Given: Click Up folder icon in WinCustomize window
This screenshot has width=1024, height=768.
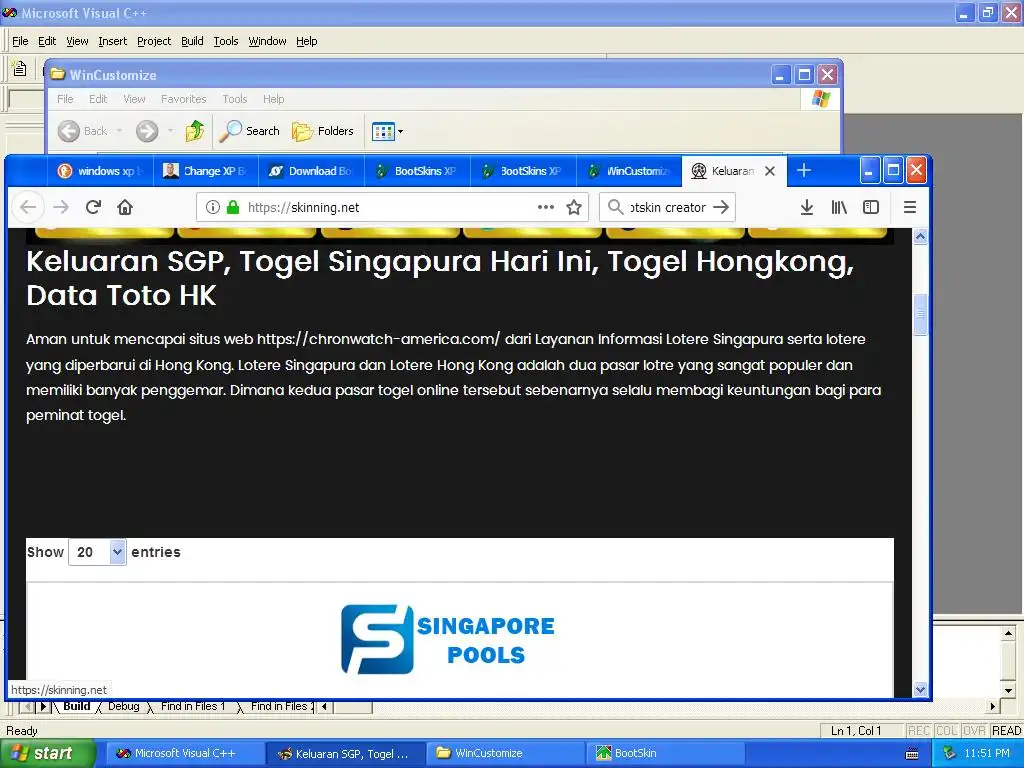Looking at the screenshot, I should tap(195, 131).
